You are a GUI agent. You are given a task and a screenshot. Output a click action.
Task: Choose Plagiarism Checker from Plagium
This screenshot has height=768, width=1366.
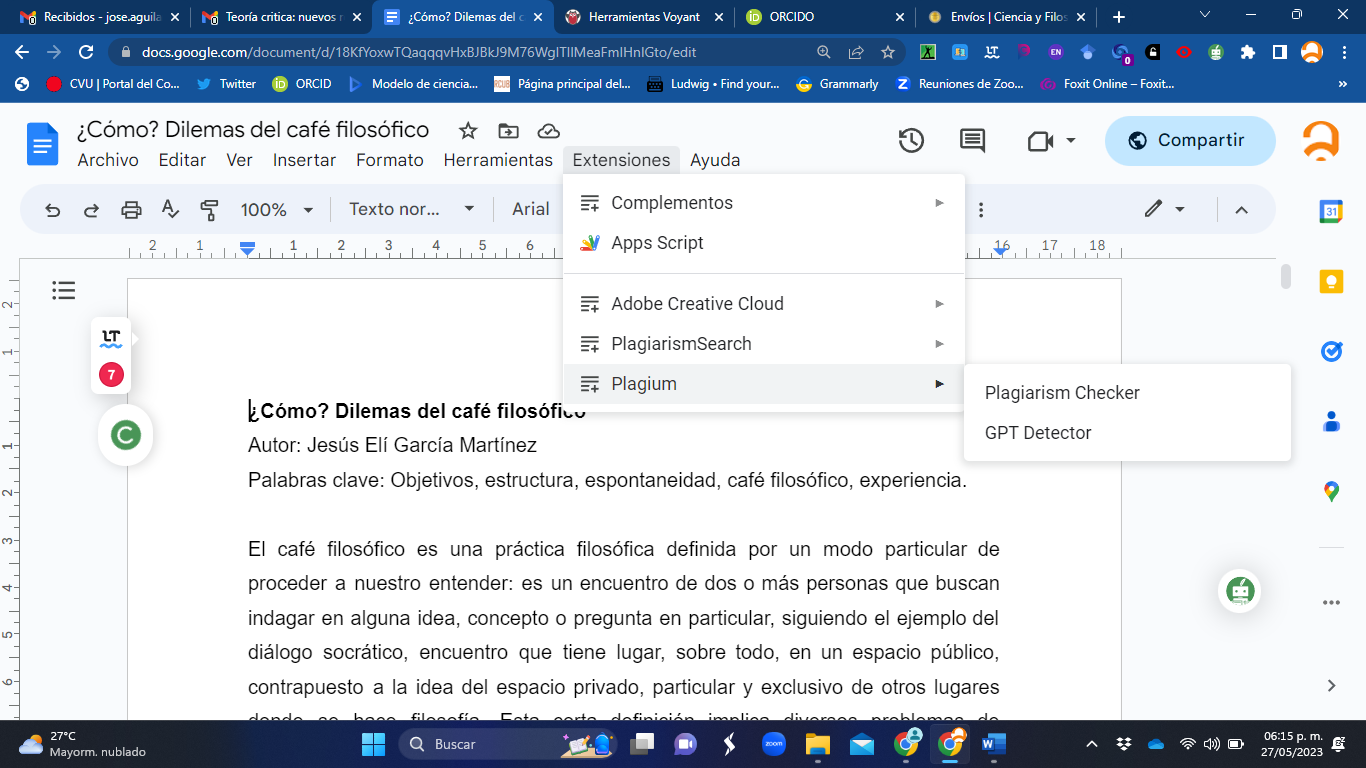1127,393
